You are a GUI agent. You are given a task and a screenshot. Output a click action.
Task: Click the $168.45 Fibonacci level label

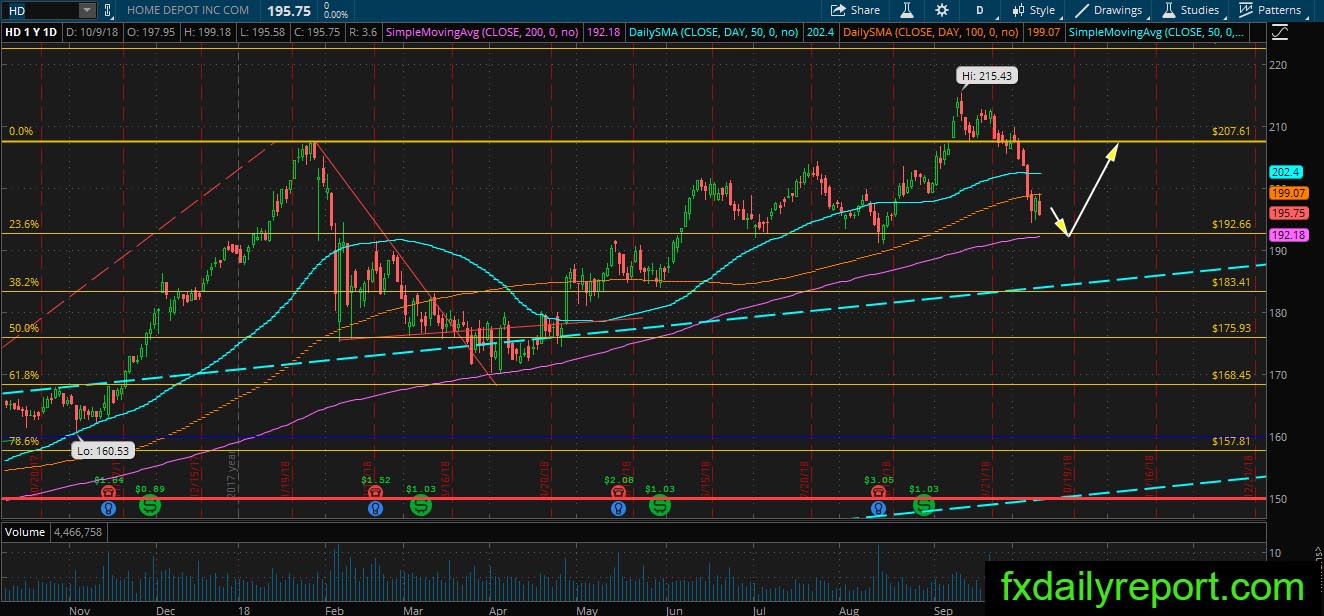point(1232,376)
